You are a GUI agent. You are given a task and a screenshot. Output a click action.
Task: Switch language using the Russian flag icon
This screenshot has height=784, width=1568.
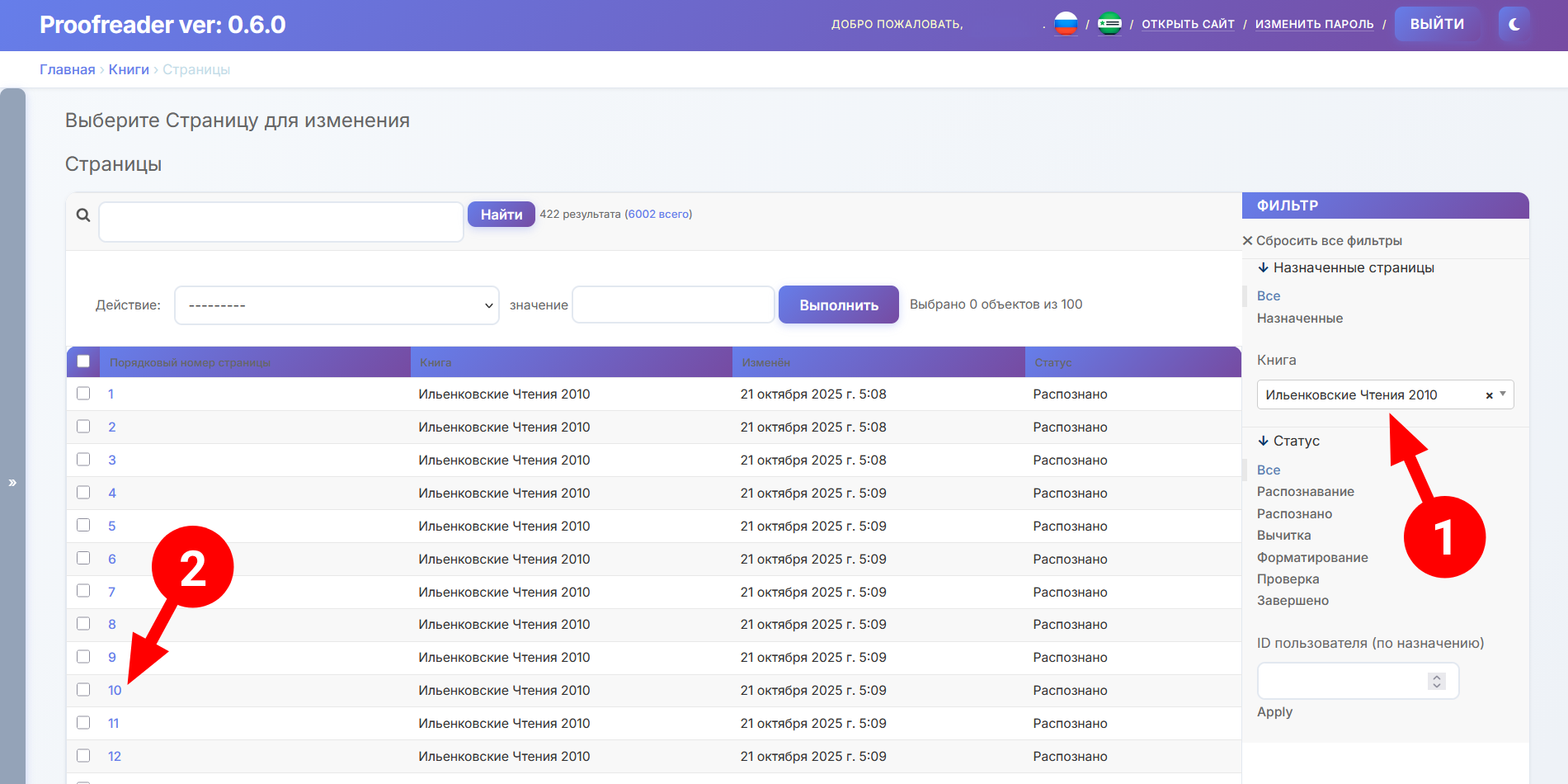tap(1066, 24)
